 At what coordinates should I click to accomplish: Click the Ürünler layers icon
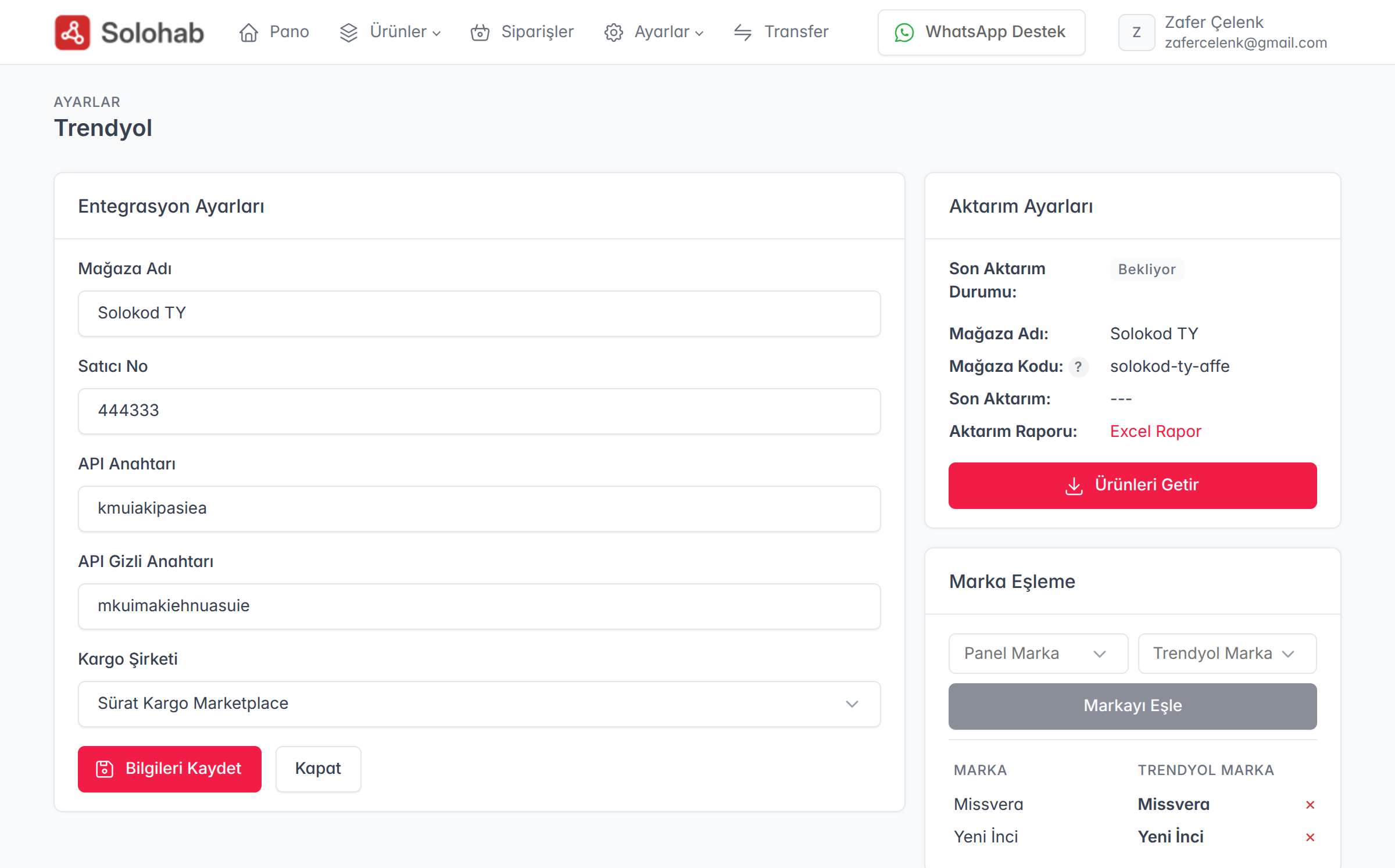pyautogui.click(x=349, y=33)
